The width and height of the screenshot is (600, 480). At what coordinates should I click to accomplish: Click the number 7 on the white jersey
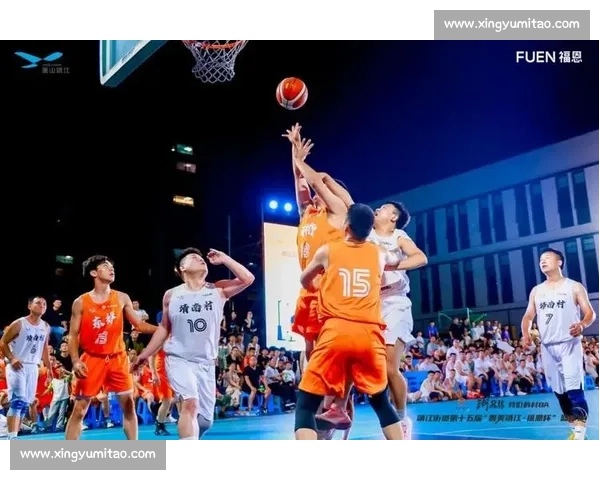tap(549, 318)
